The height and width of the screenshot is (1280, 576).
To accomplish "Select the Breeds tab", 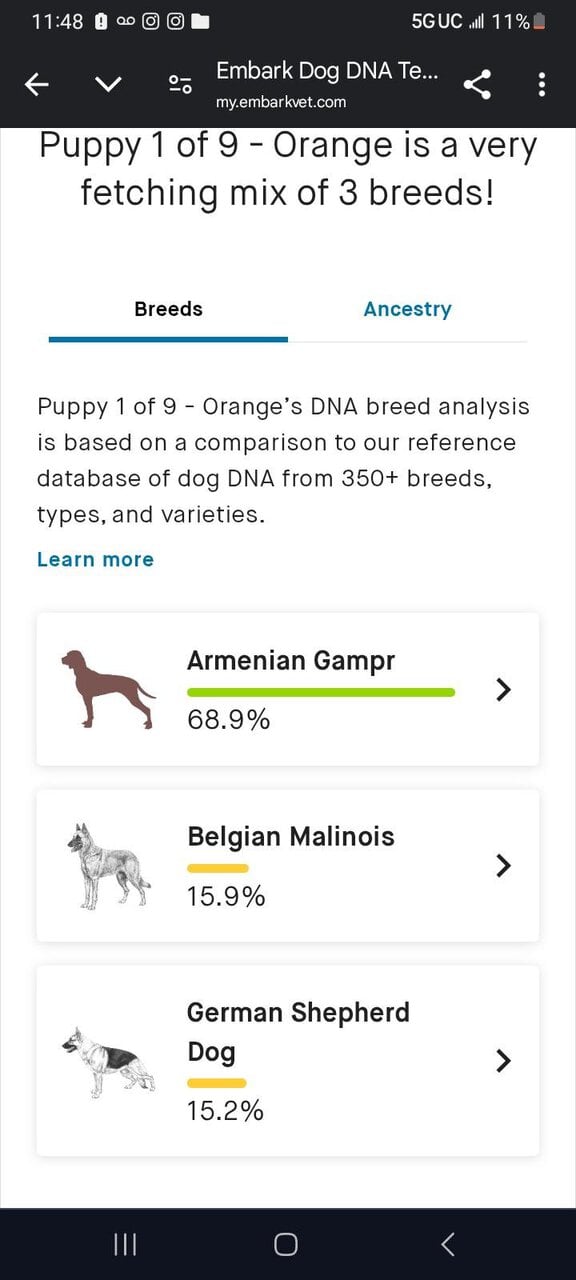I will pos(168,309).
